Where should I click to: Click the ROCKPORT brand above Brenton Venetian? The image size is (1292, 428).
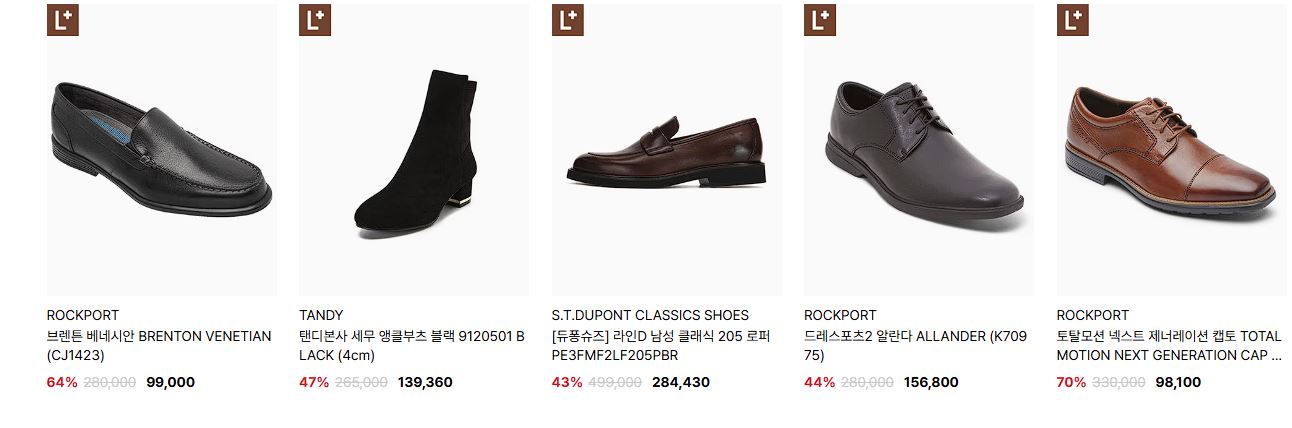(83, 315)
